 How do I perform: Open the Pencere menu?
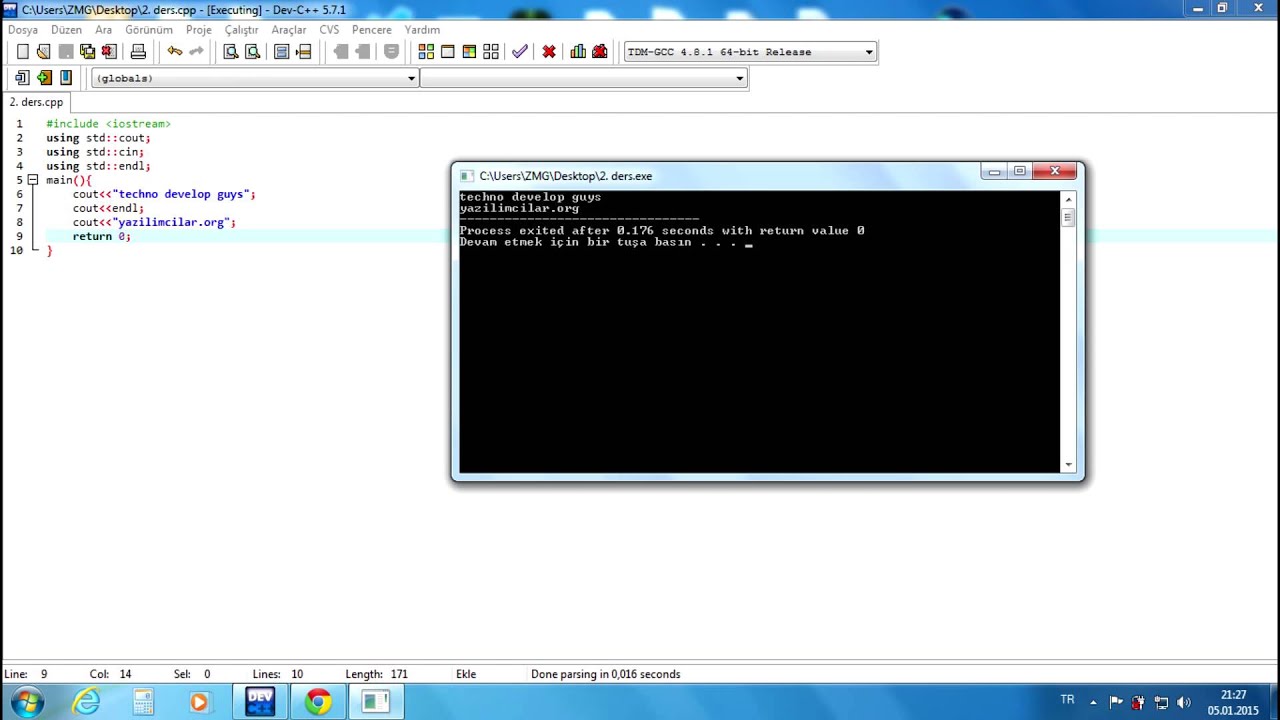[372, 30]
